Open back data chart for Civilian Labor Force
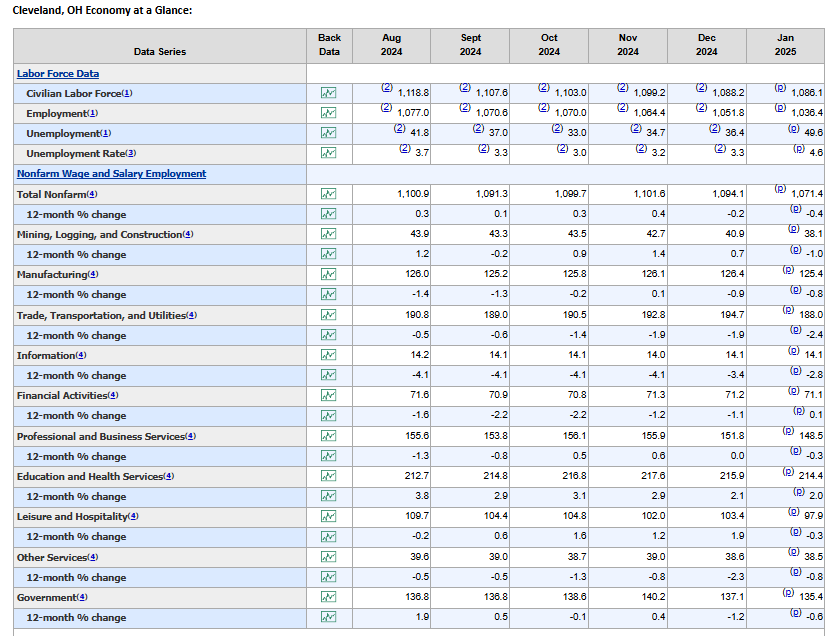 click(328, 93)
